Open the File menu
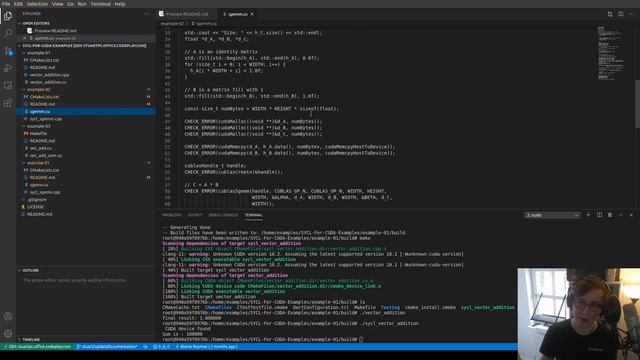The height and width of the screenshot is (360, 640). (6, 4)
